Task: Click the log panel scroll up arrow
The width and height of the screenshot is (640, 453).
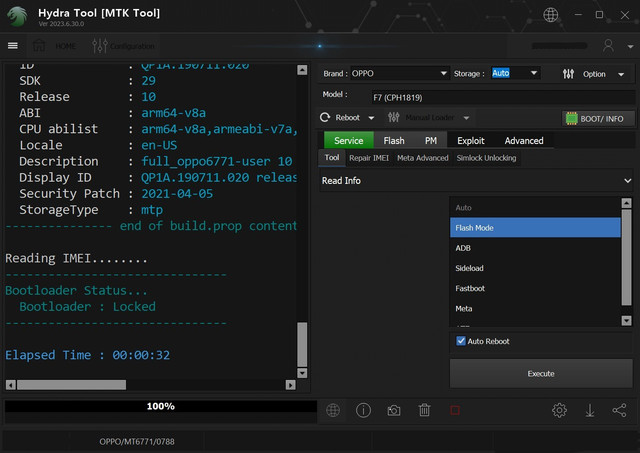Action: (302, 70)
